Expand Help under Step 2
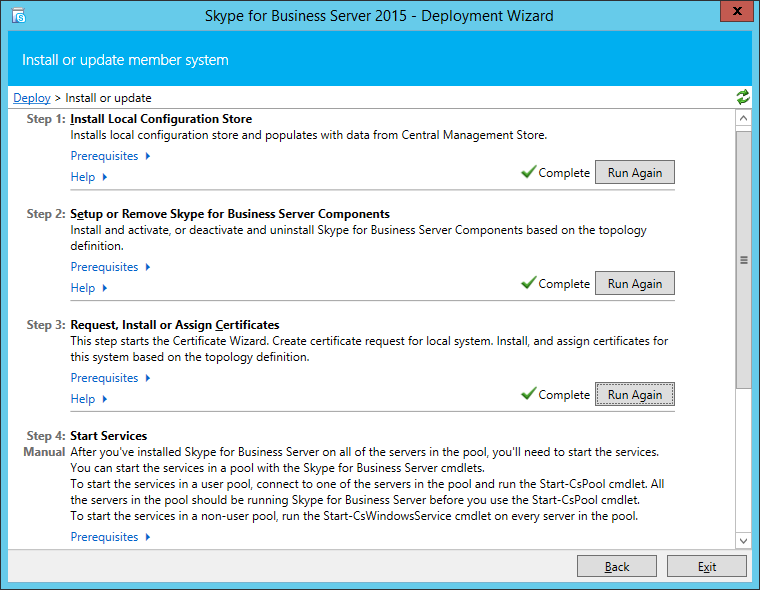Viewport: 760px width, 590px height. point(89,288)
